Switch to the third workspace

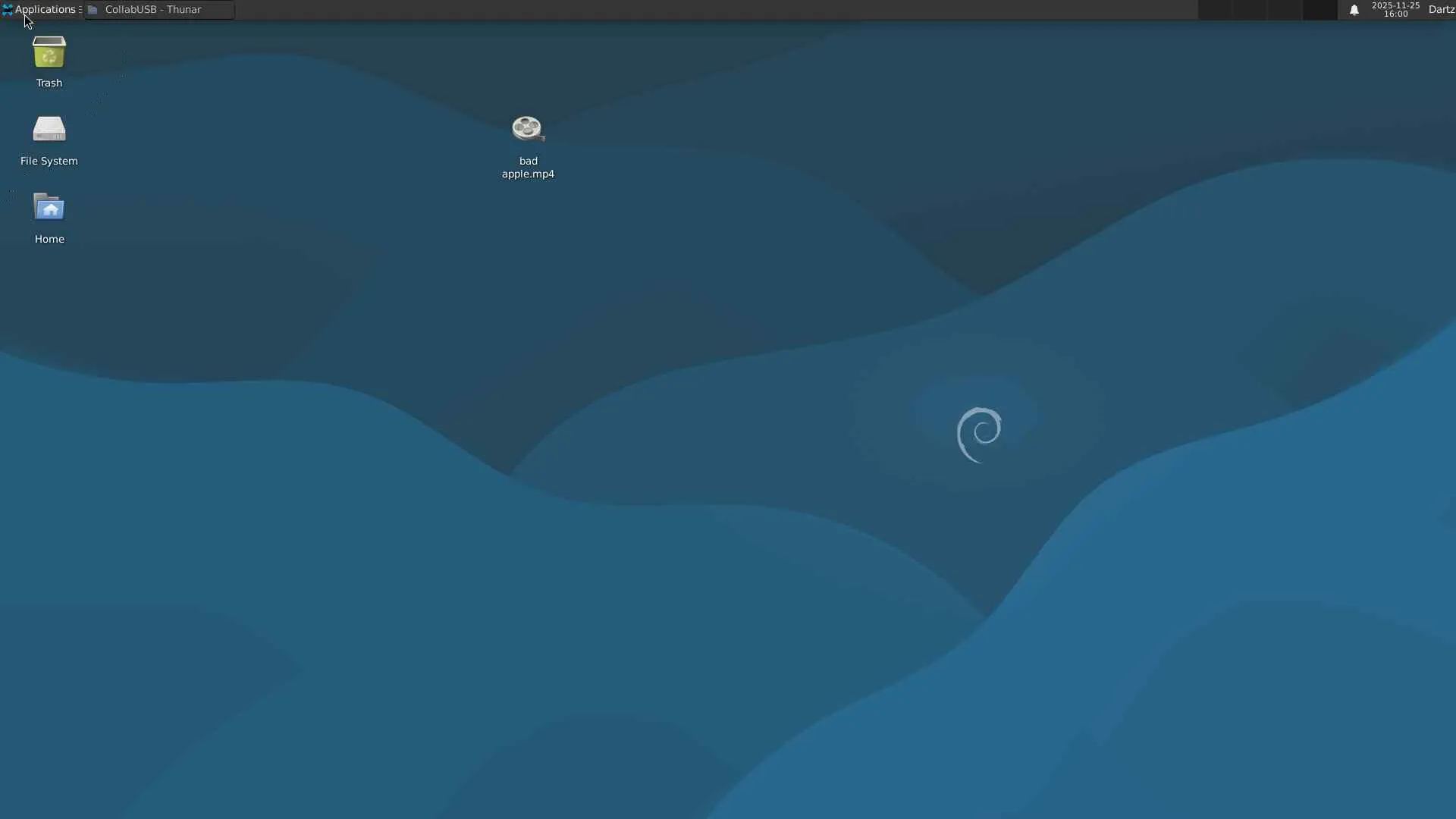[x=1285, y=10]
